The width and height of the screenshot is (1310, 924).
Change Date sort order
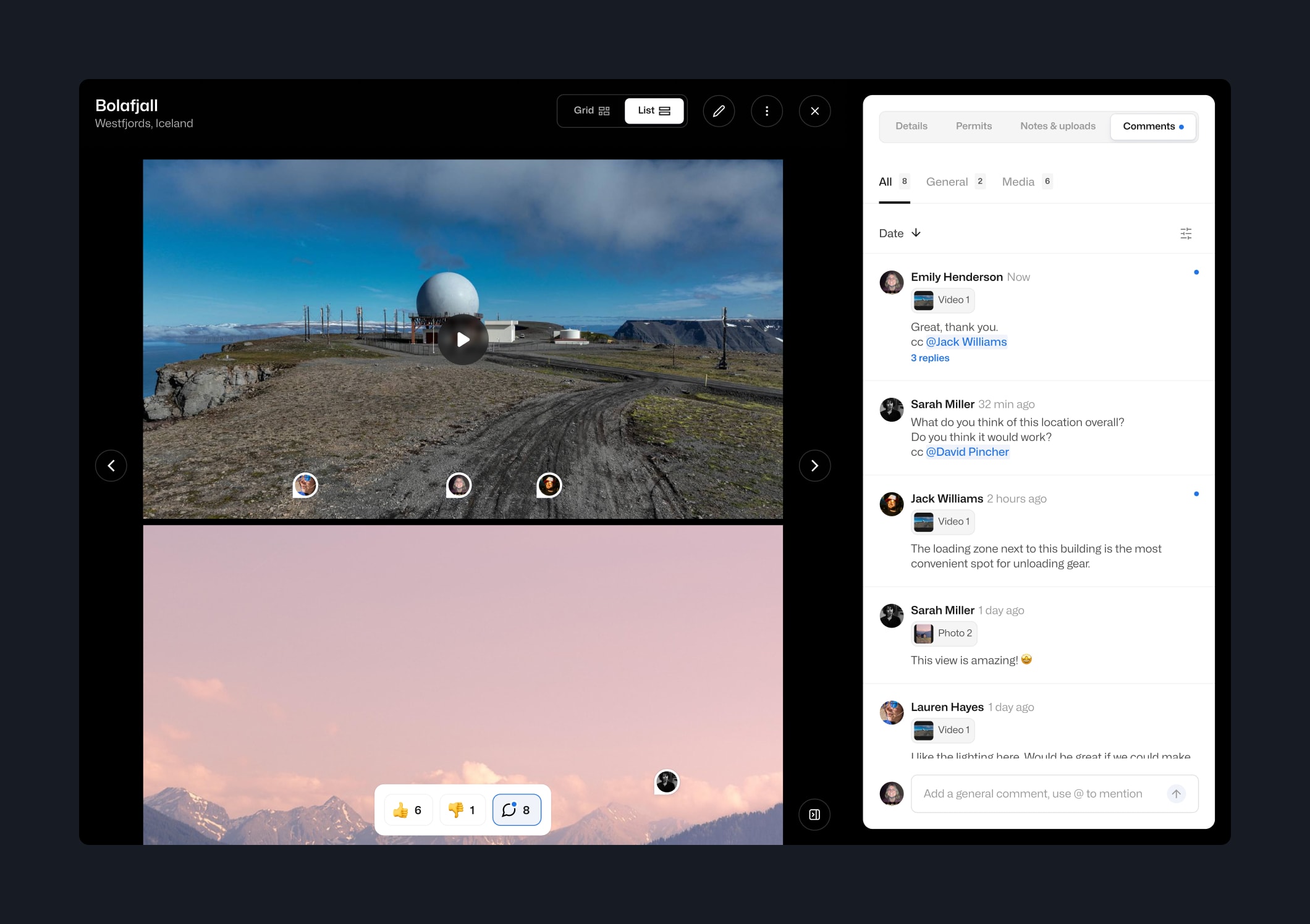(900, 233)
